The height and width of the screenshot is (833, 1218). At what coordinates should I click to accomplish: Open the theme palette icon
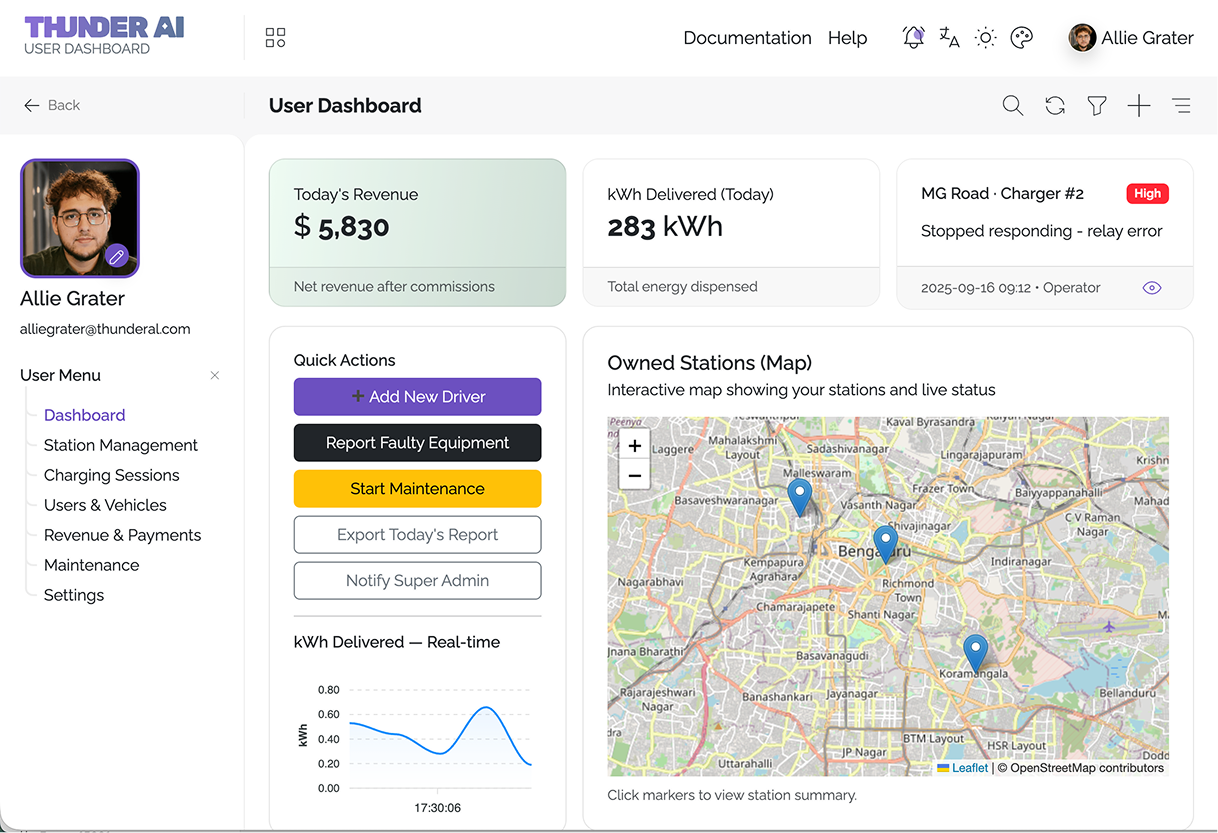coord(1021,37)
